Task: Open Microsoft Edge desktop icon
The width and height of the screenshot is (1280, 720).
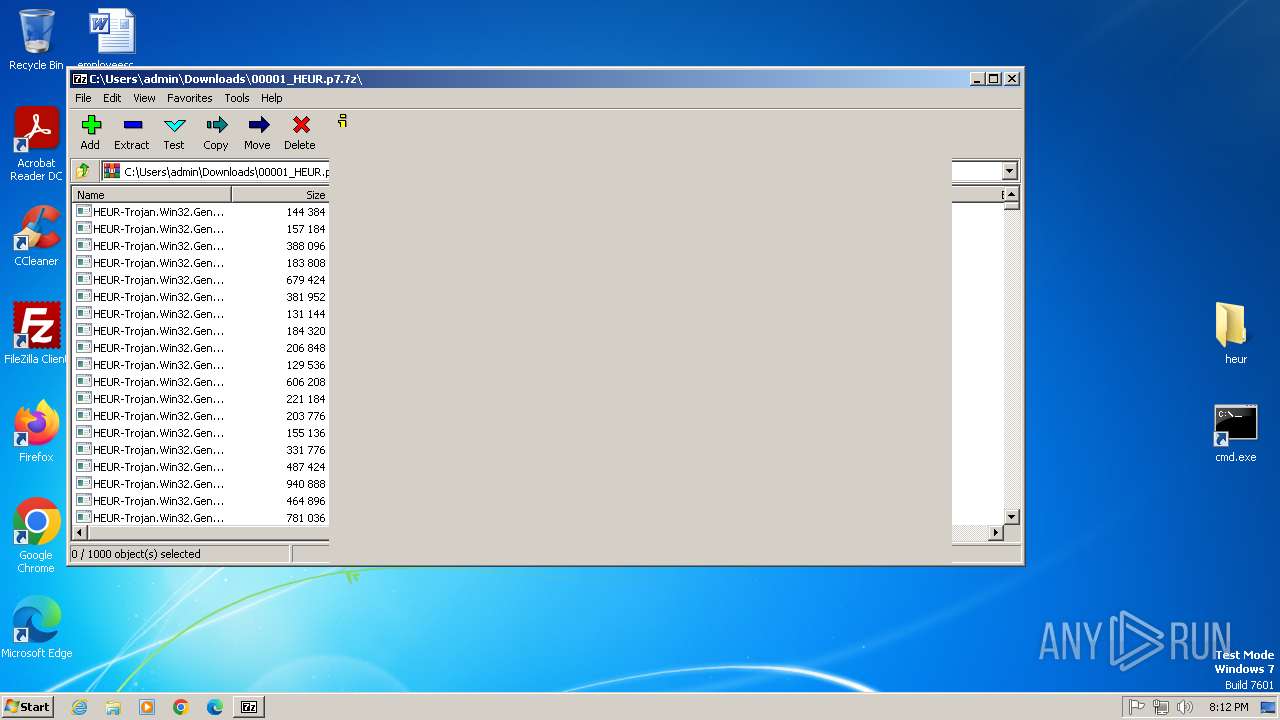Action: point(36,628)
